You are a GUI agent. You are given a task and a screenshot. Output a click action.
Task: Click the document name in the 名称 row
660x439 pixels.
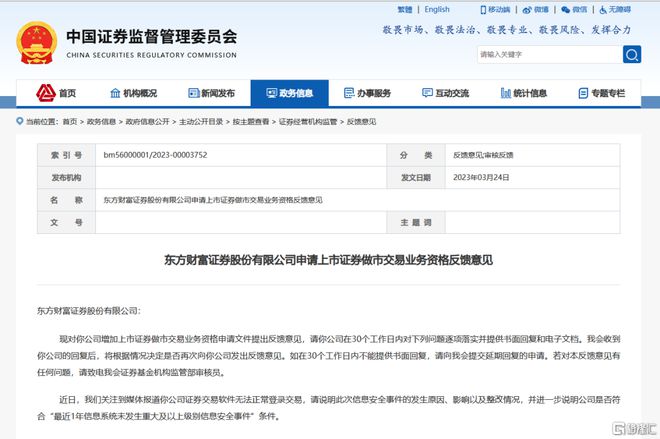click(213, 200)
